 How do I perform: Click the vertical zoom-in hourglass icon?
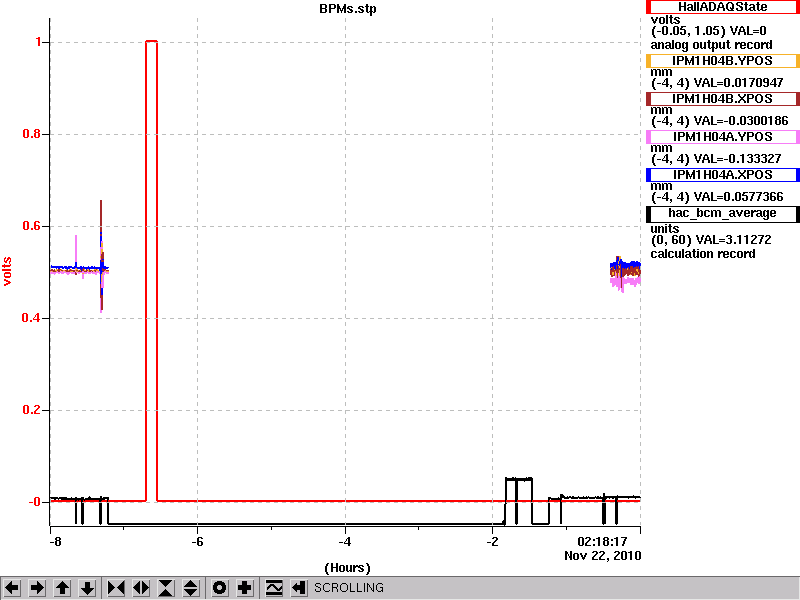(x=166, y=588)
